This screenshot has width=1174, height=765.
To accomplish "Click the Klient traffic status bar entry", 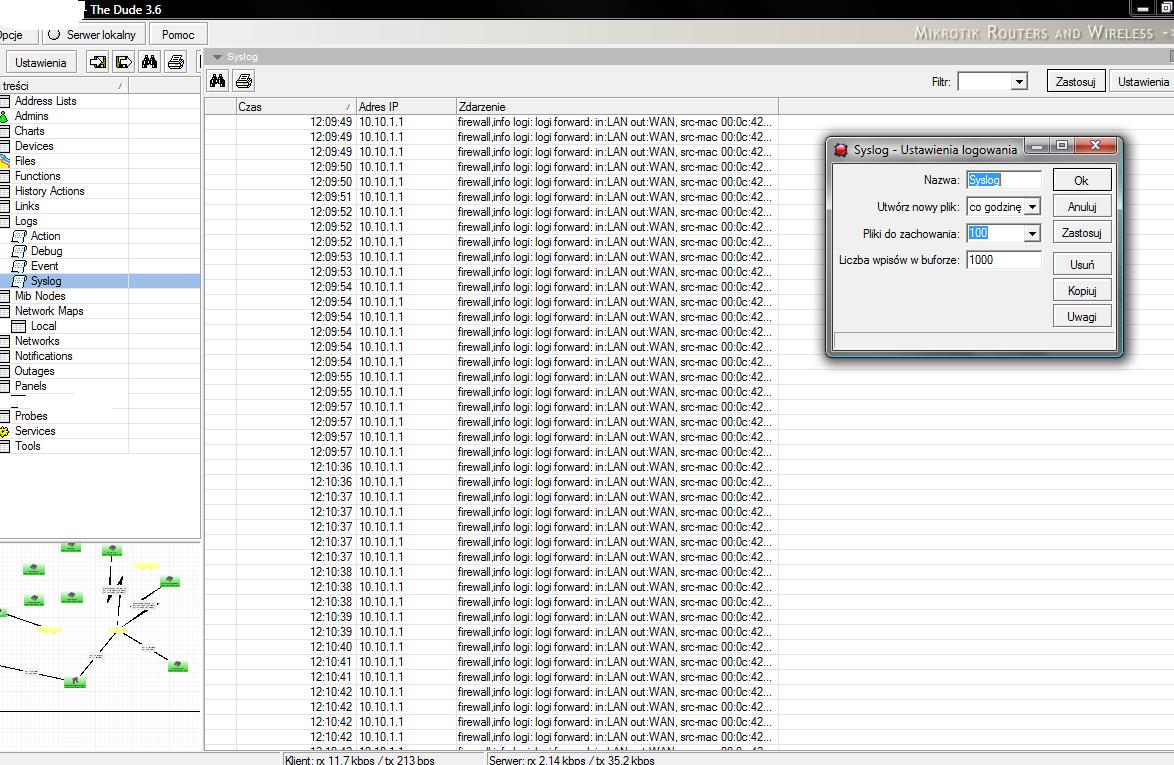I will point(359,760).
